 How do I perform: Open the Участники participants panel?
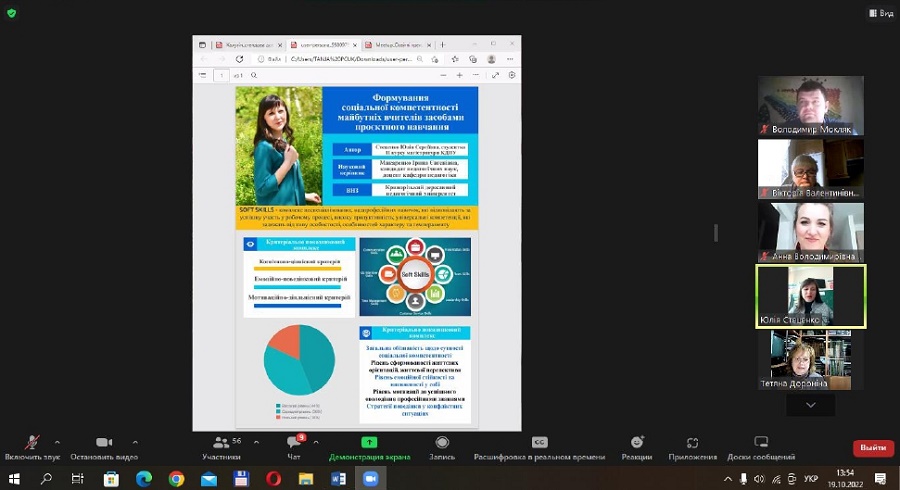(221, 446)
